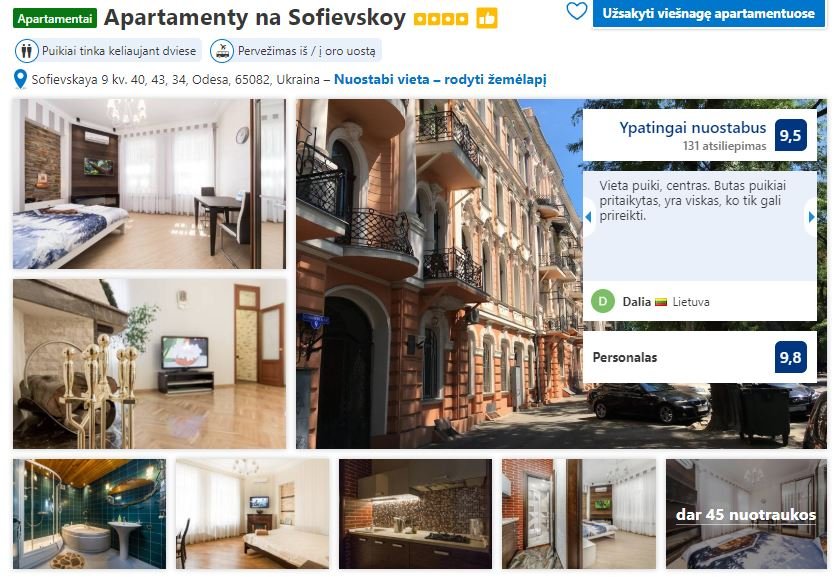Save property with the heart icon

point(576,11)
